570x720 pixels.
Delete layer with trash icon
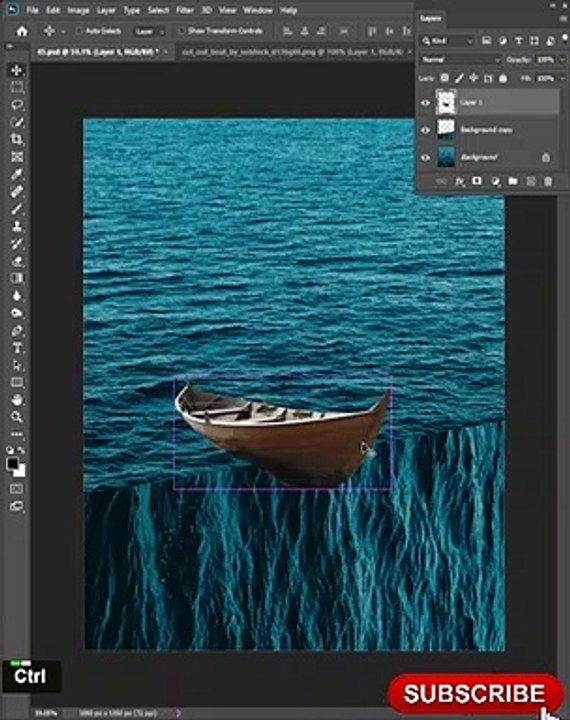548,181
